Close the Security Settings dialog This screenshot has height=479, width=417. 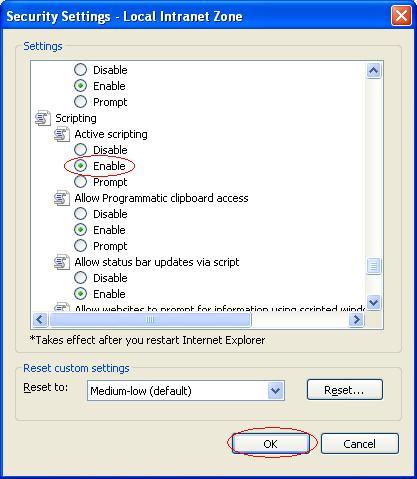401,16
